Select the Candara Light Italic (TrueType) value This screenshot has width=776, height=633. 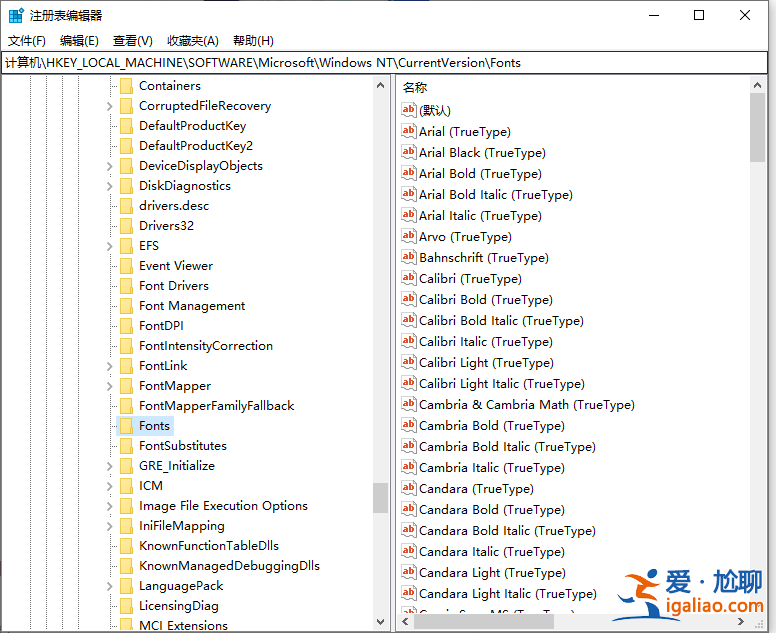[x=508, y=593]
